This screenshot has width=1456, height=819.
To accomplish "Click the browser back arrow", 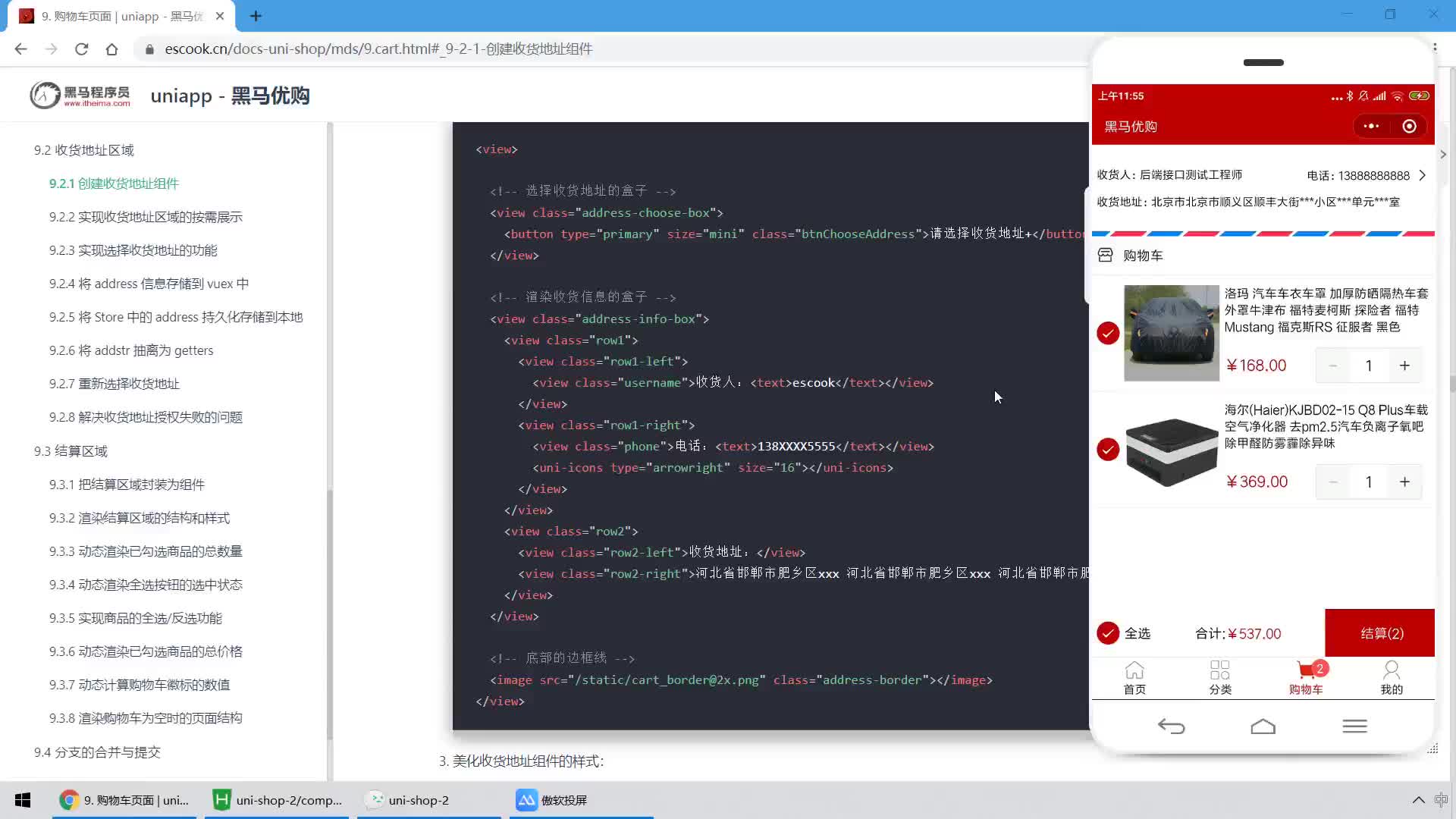I will [x=20, y=49].
